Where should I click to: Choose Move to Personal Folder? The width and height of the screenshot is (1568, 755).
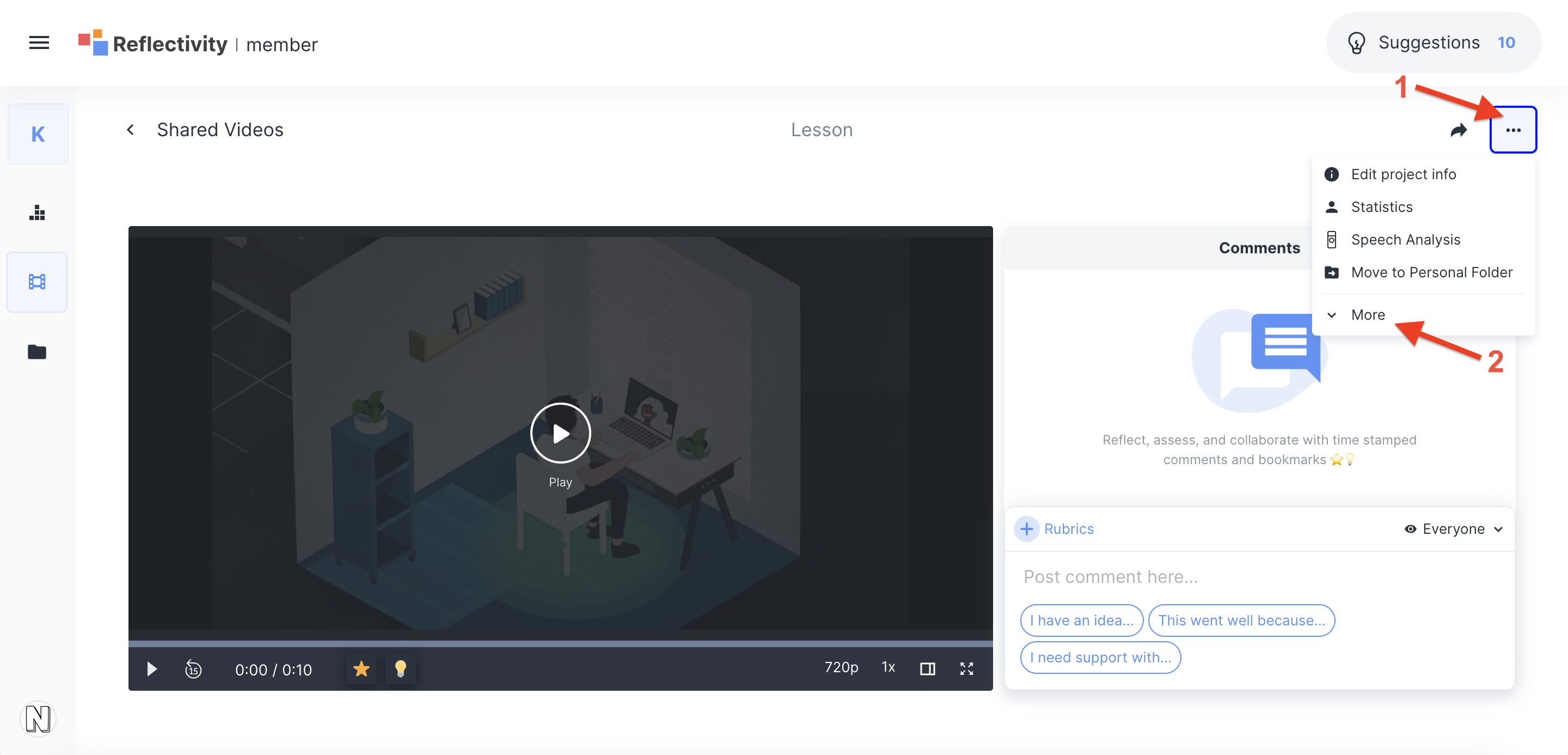point(1431,272)
